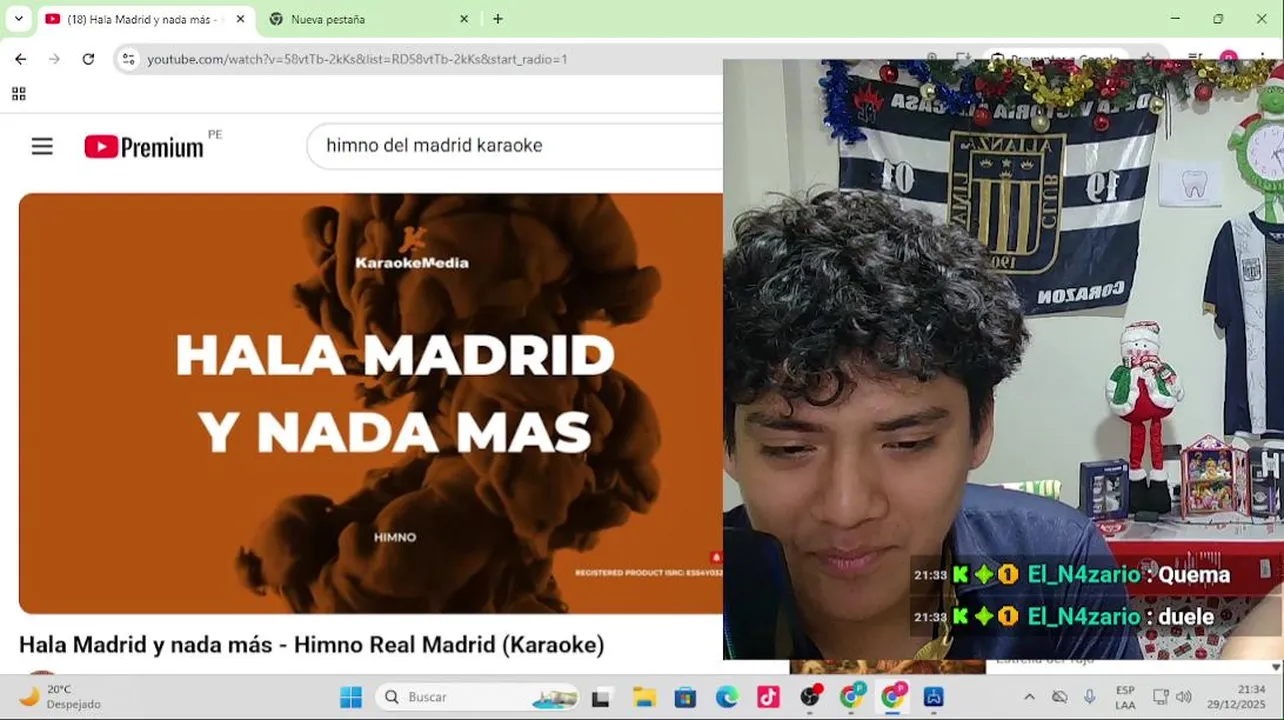Open Task View on the taskbar
The width and height of the screenshot is (1284, 720).
601,697
